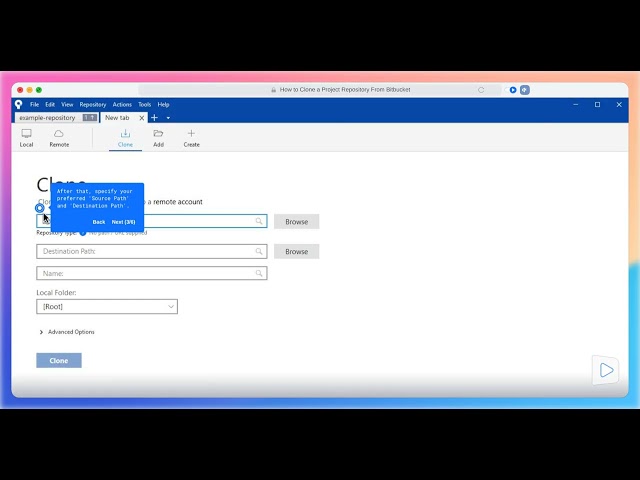This screenshot has width=640, height=480.
Task: Click search icon in Name field
Action: [x=259, y=273]
